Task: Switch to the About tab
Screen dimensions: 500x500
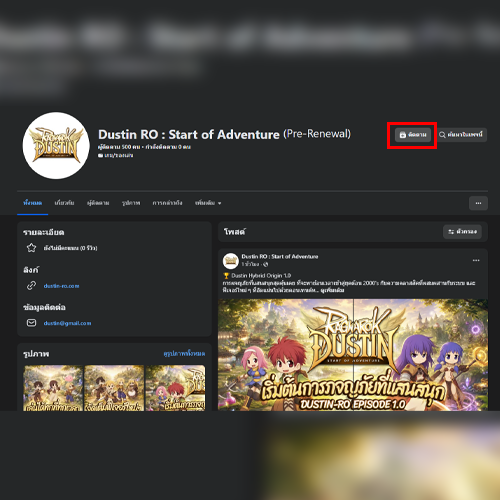Action: (x=64, y=203)
